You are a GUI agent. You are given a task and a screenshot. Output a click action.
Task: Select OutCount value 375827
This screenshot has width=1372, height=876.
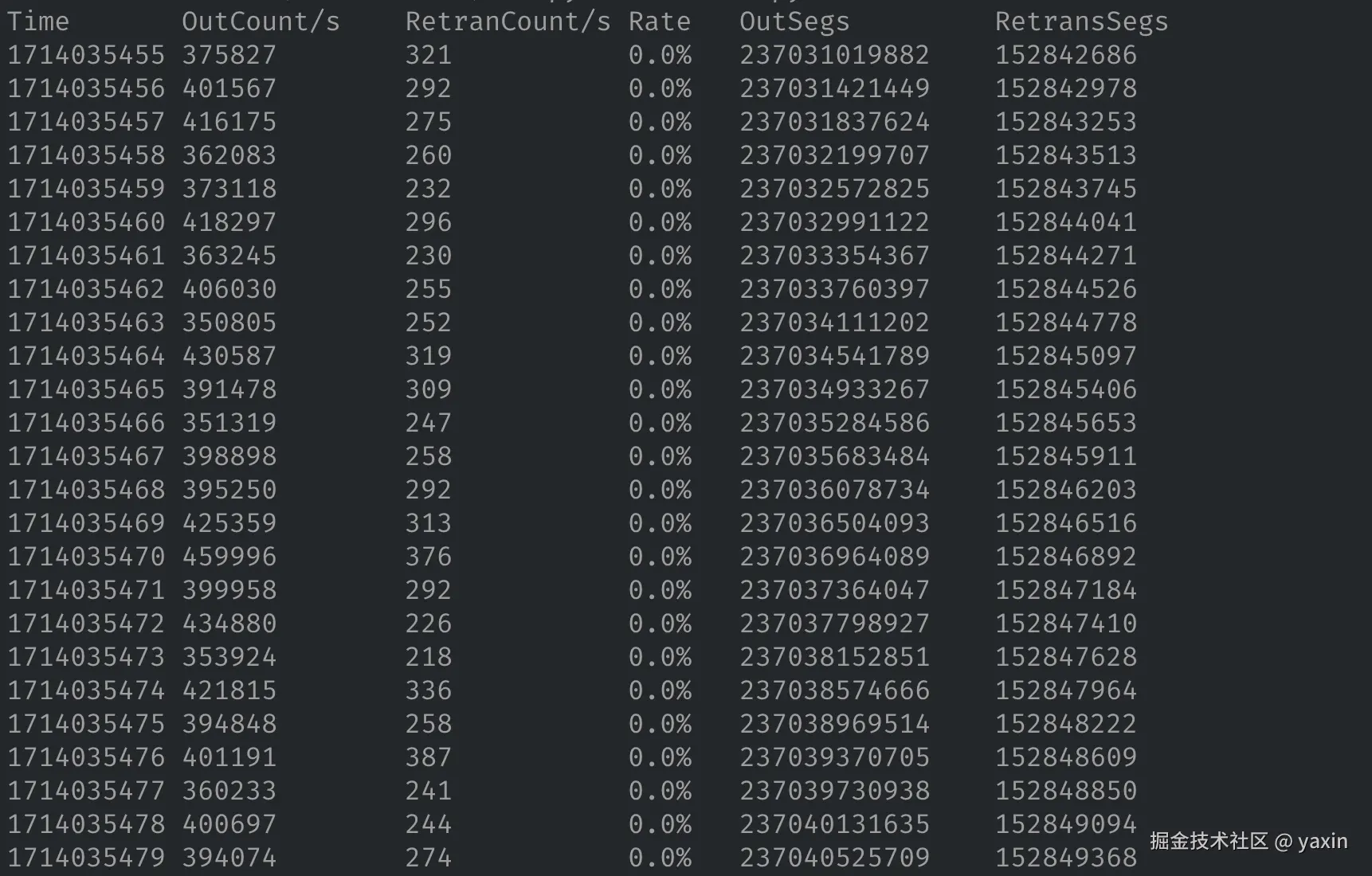point(229,55)
